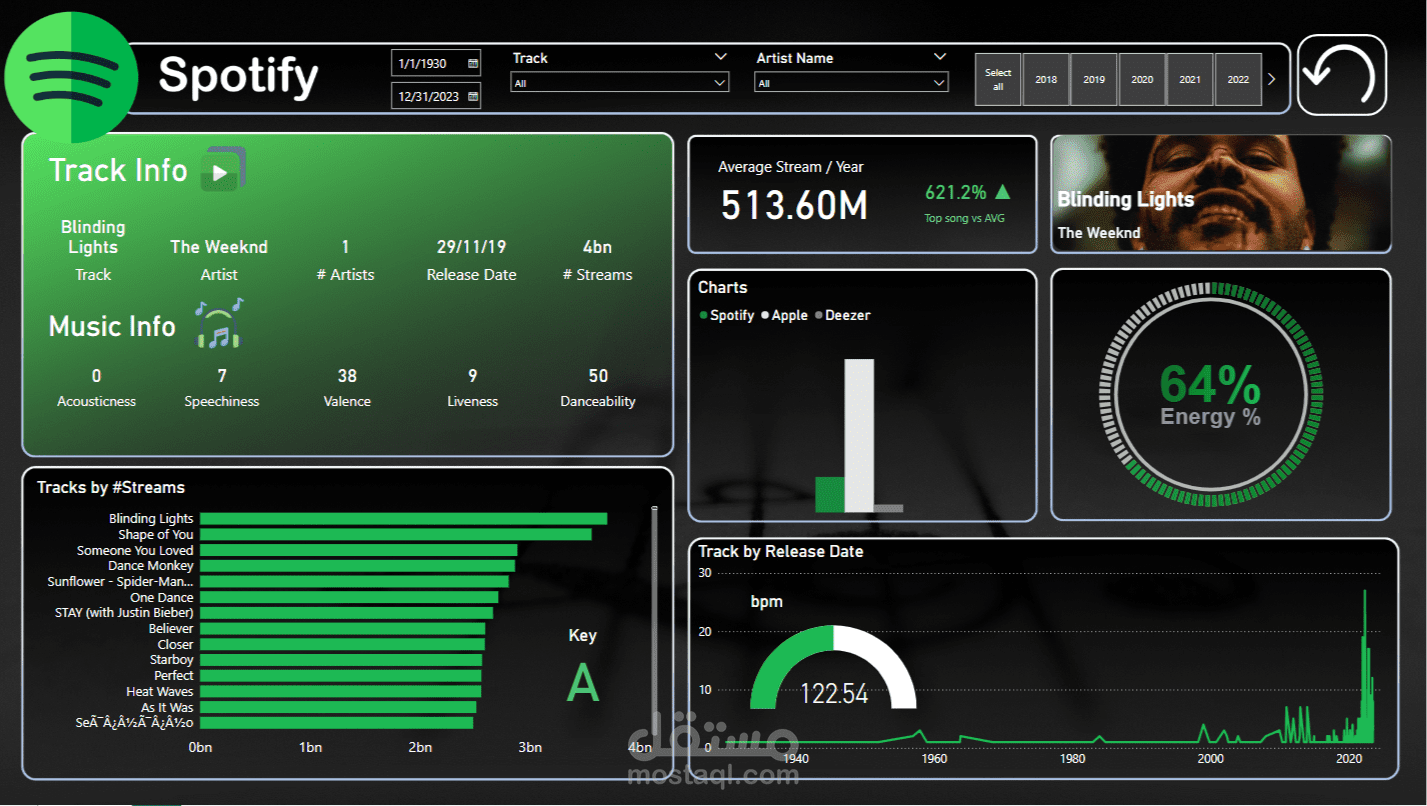Select the Perfect bar
Screen dimensions: 1427x806
point(340,675)
